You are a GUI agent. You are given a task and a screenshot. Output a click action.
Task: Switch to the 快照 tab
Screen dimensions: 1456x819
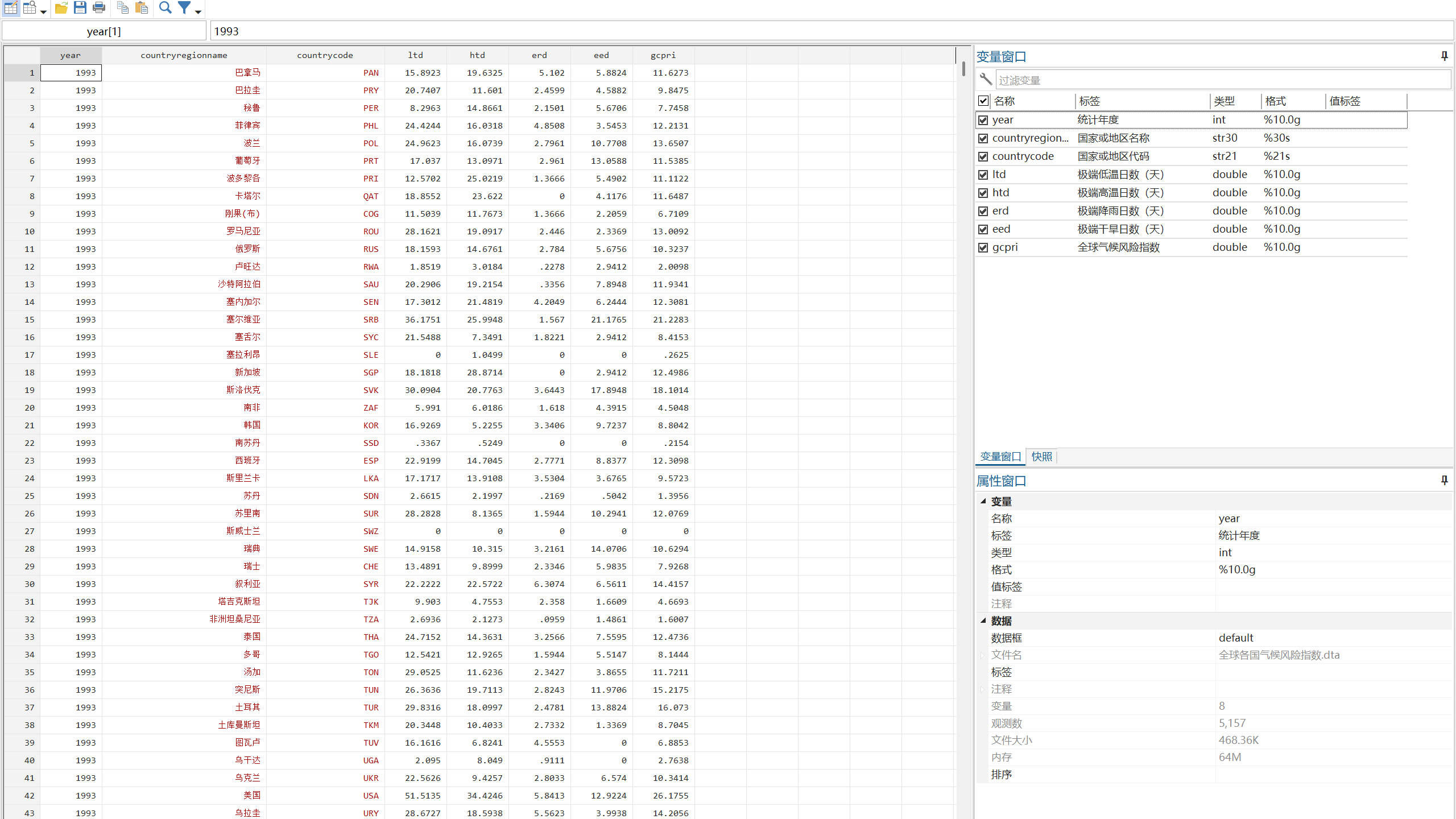coord(1041,456)
